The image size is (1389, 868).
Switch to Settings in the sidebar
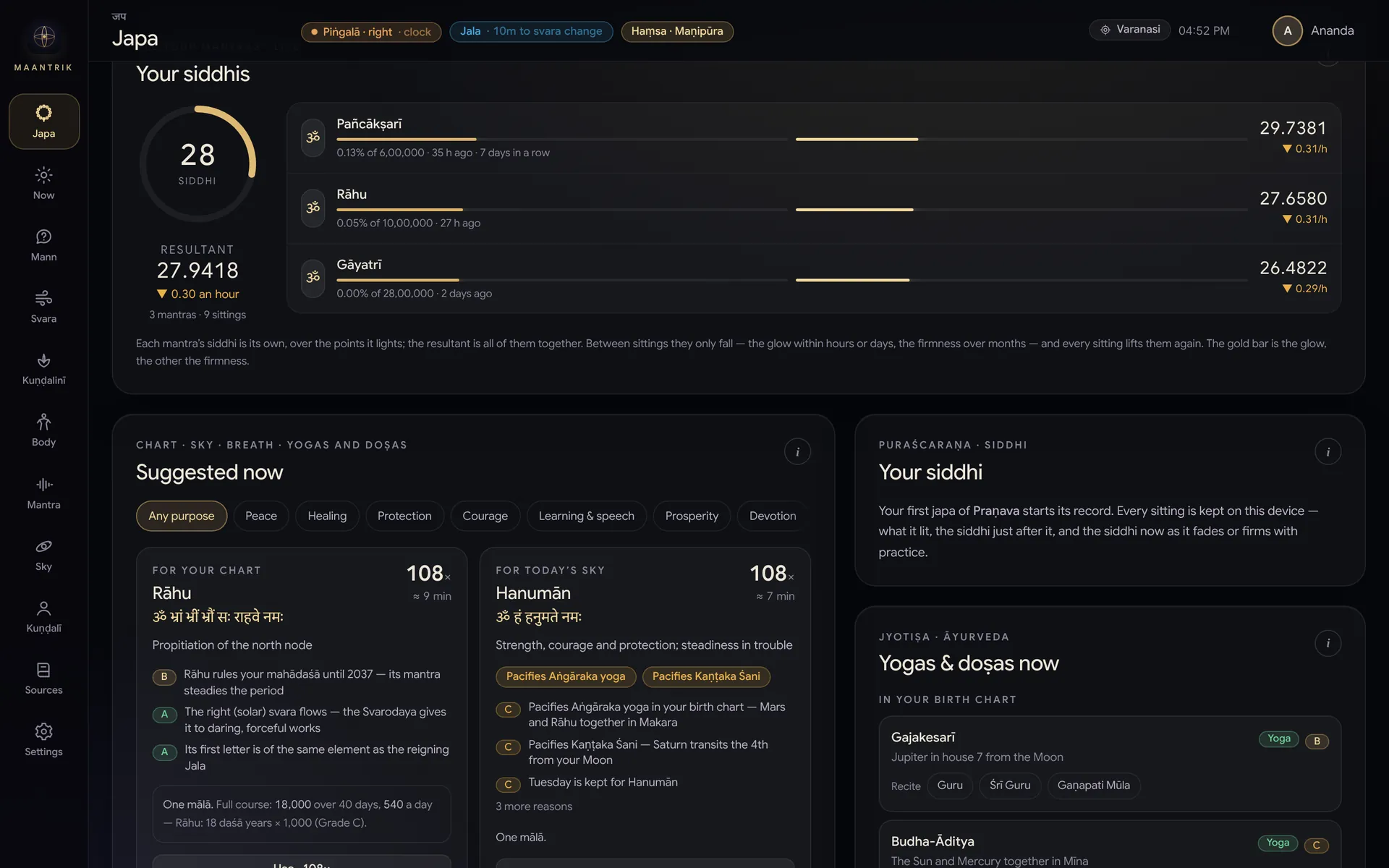pyautogui.click(x=43, y=739)
